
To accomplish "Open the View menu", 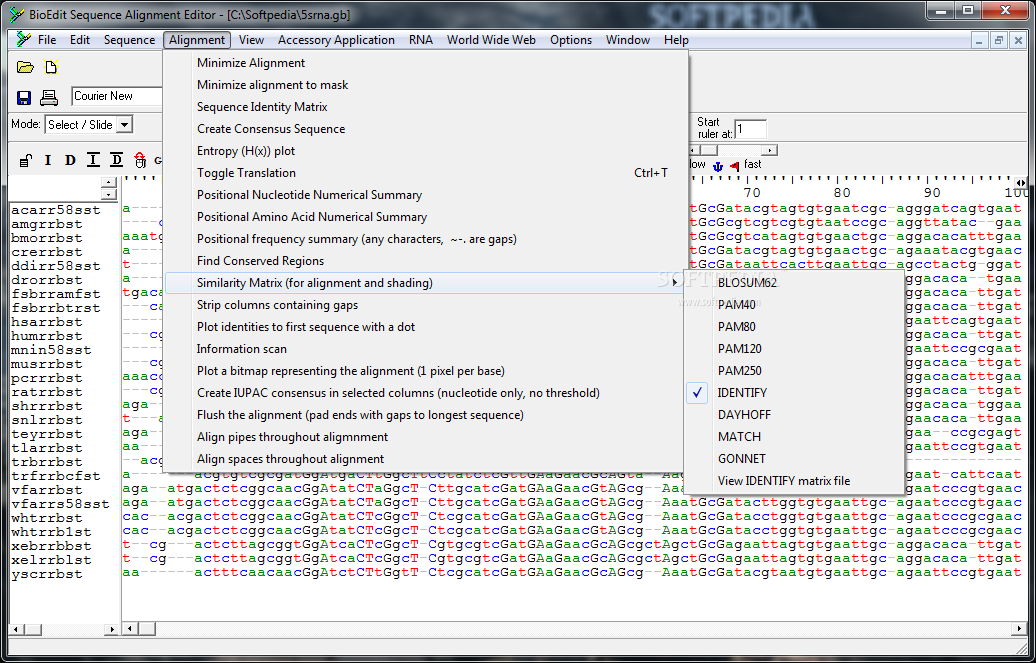I will (x=251, y=40).
